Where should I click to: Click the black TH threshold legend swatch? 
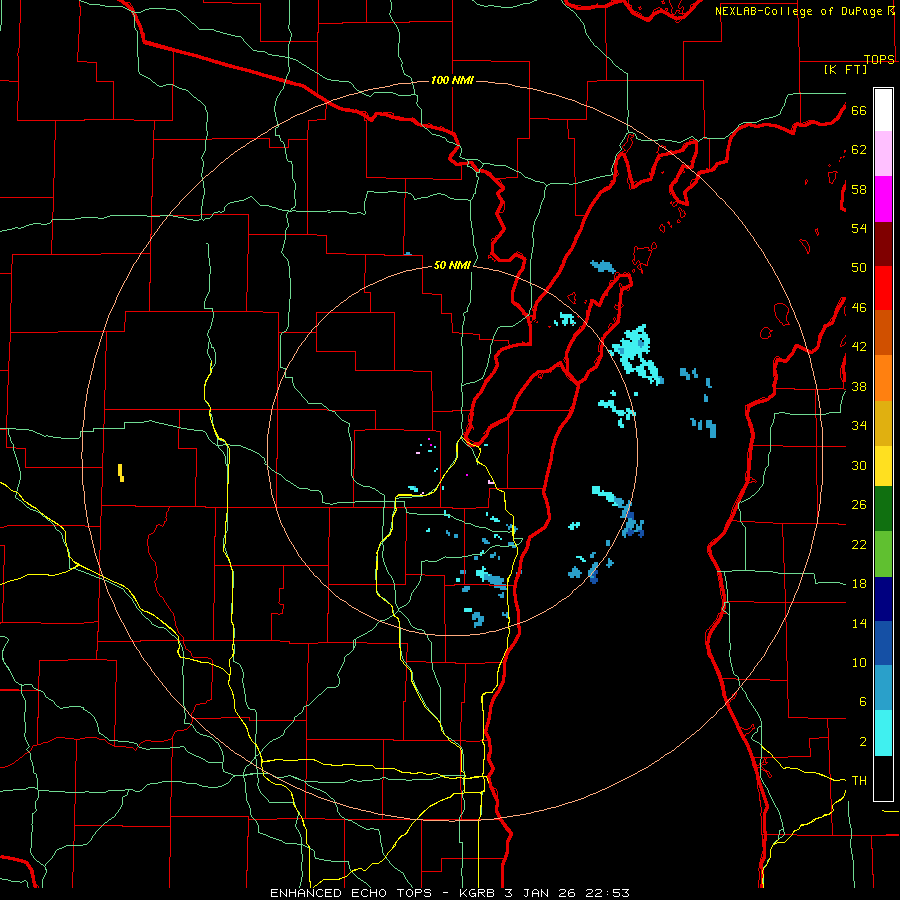(883, 778)
